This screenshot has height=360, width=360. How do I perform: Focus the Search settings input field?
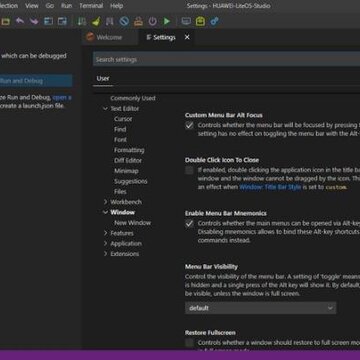(226, 59)
